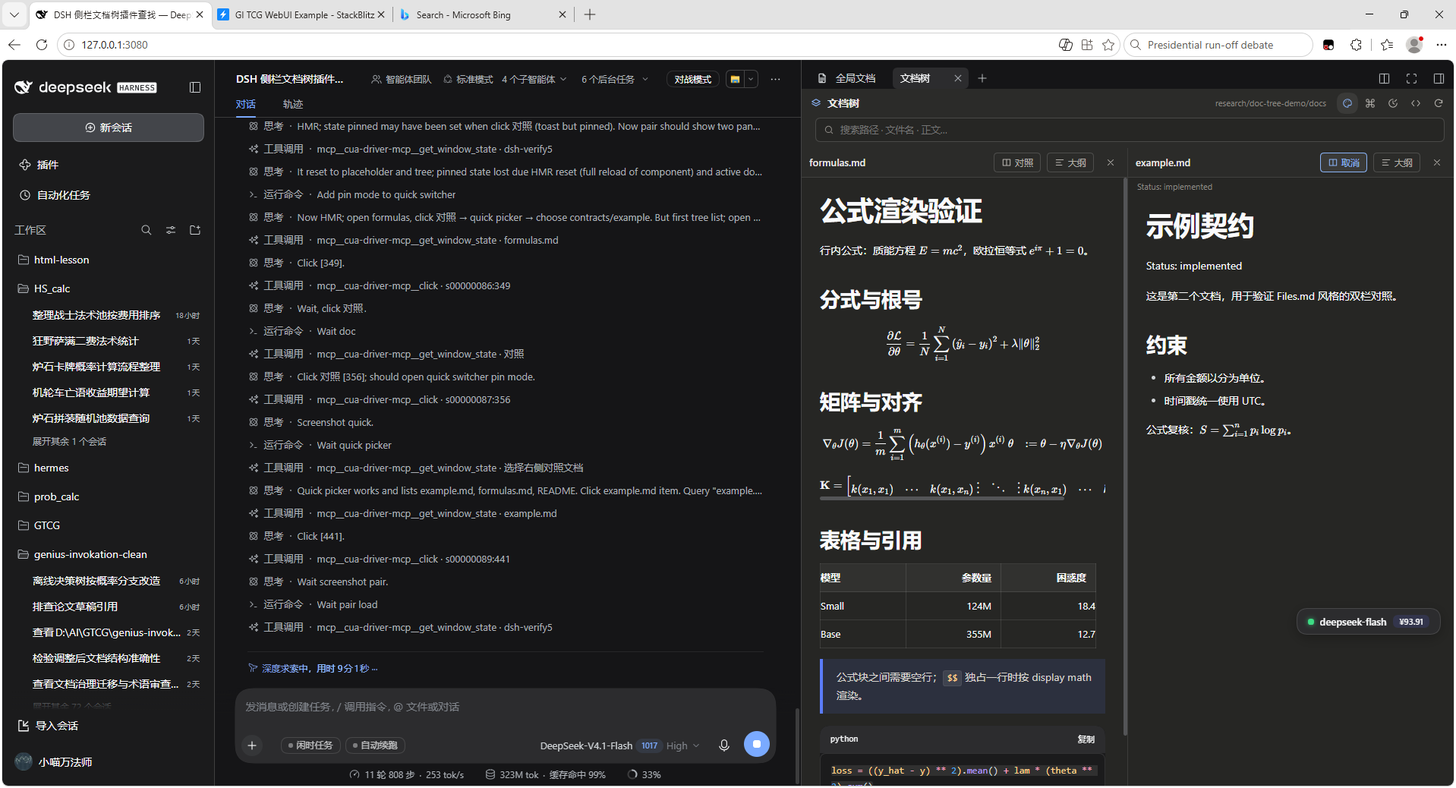
Task: Expand the html-lesson workspace folder
Action: [x=108, y=259]
